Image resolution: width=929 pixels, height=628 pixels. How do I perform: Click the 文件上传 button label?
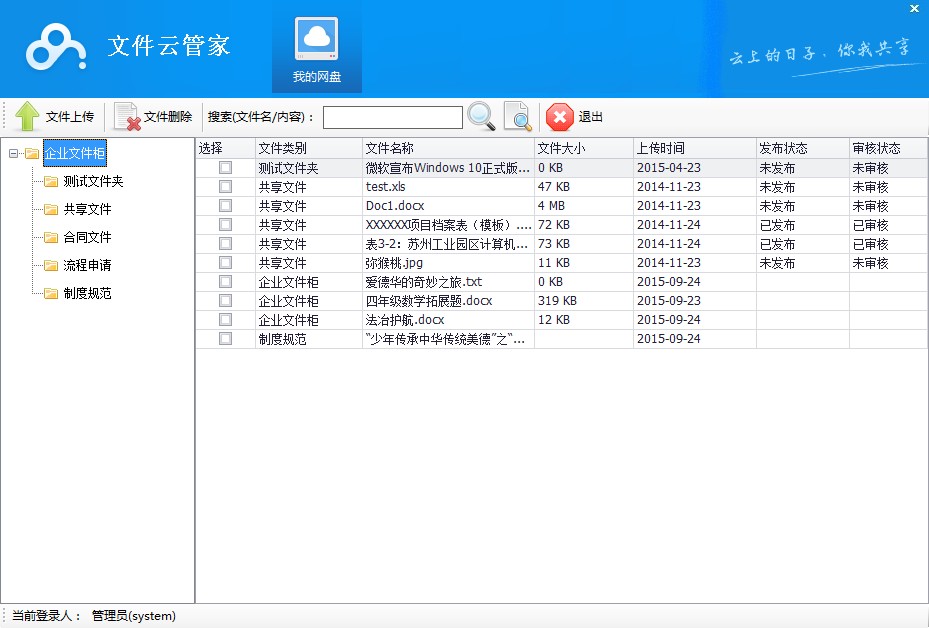(70, 117)
